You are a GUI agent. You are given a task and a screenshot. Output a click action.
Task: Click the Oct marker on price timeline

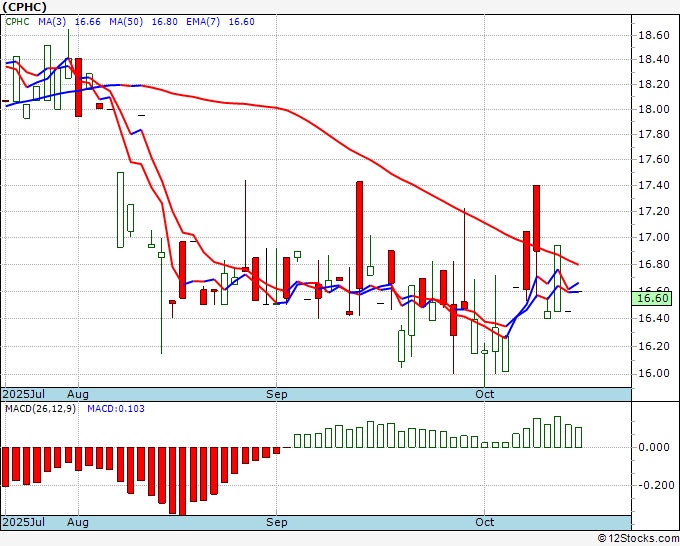484,394
